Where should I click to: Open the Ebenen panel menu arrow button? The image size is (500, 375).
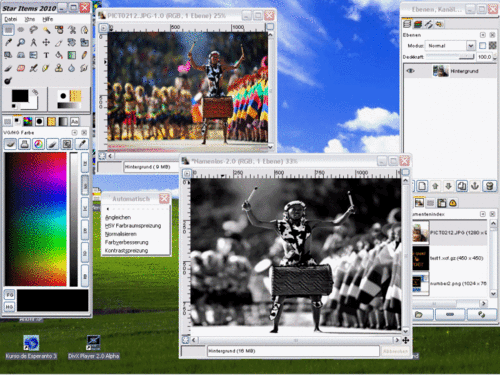[482, 35]
